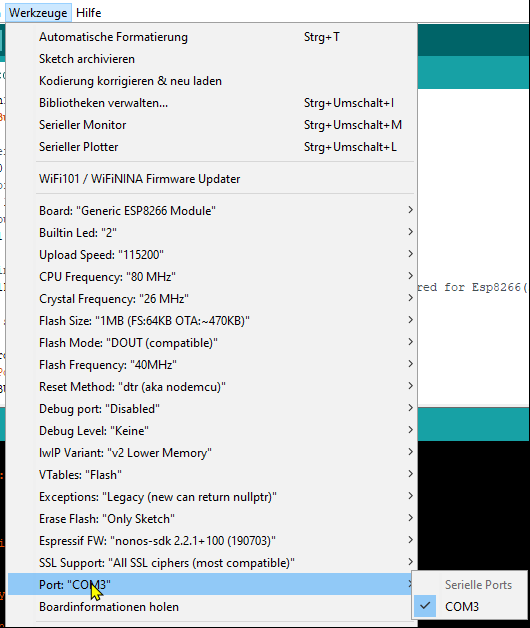Select the checked COM3 serial port
530x628 pixels.
(470, 606)
